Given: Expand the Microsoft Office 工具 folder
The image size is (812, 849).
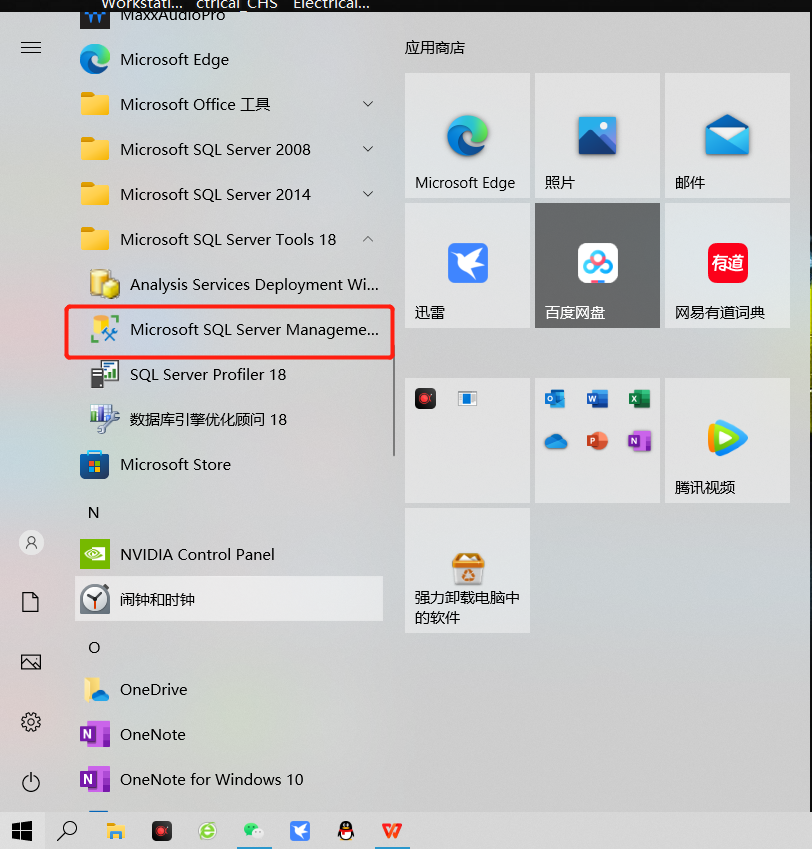Looking at the screenshot, I should 229,104.
